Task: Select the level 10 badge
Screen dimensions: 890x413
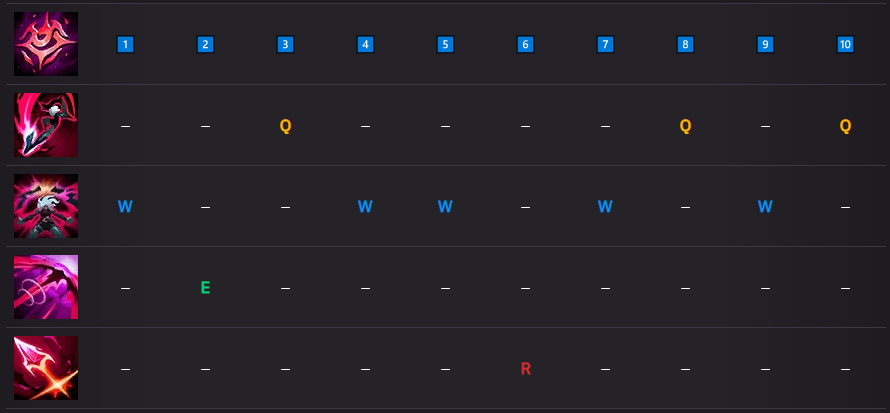Action: point(845,44)
